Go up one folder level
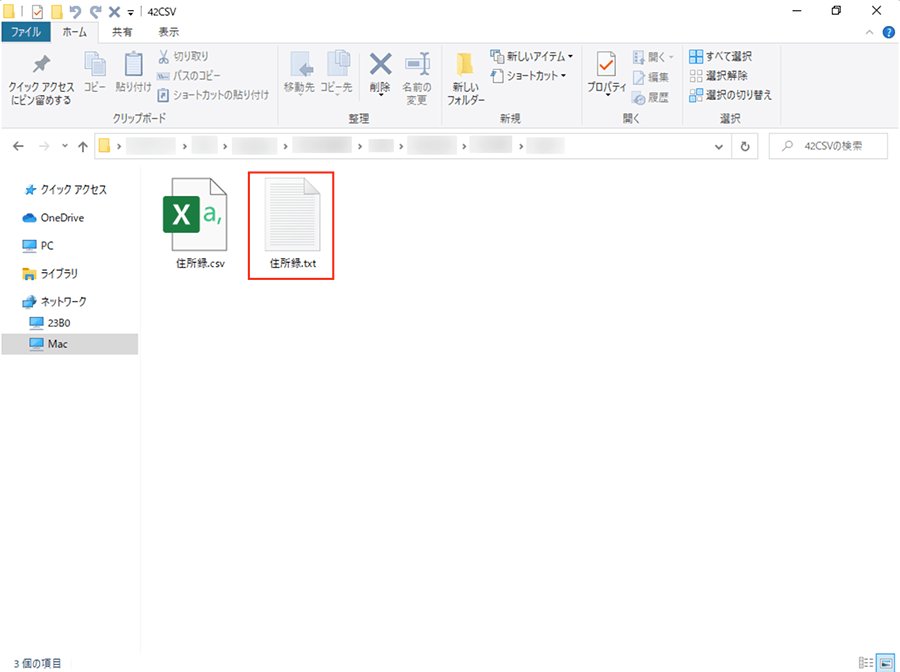This screenshot has width=900, height=672. [x=83, y=146]
